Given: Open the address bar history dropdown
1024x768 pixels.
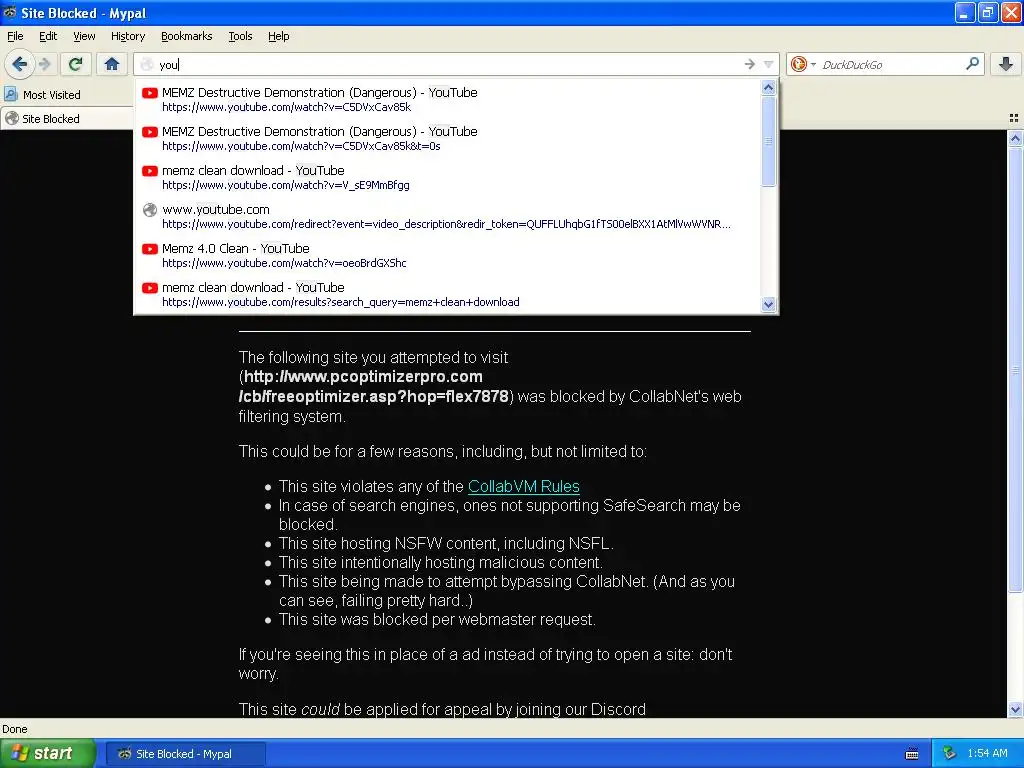Looking at the screenshot, I should click(x=769, y=64).
